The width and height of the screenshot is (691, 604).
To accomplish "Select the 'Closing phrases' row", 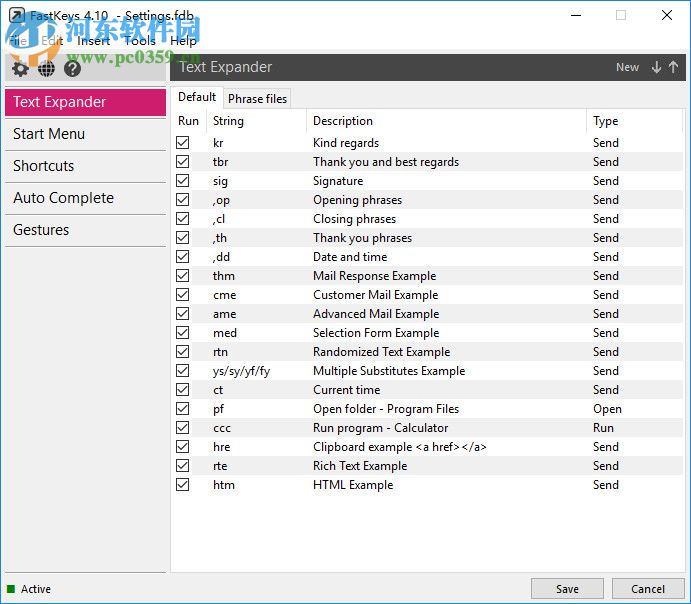I will (x=427, y=219).
